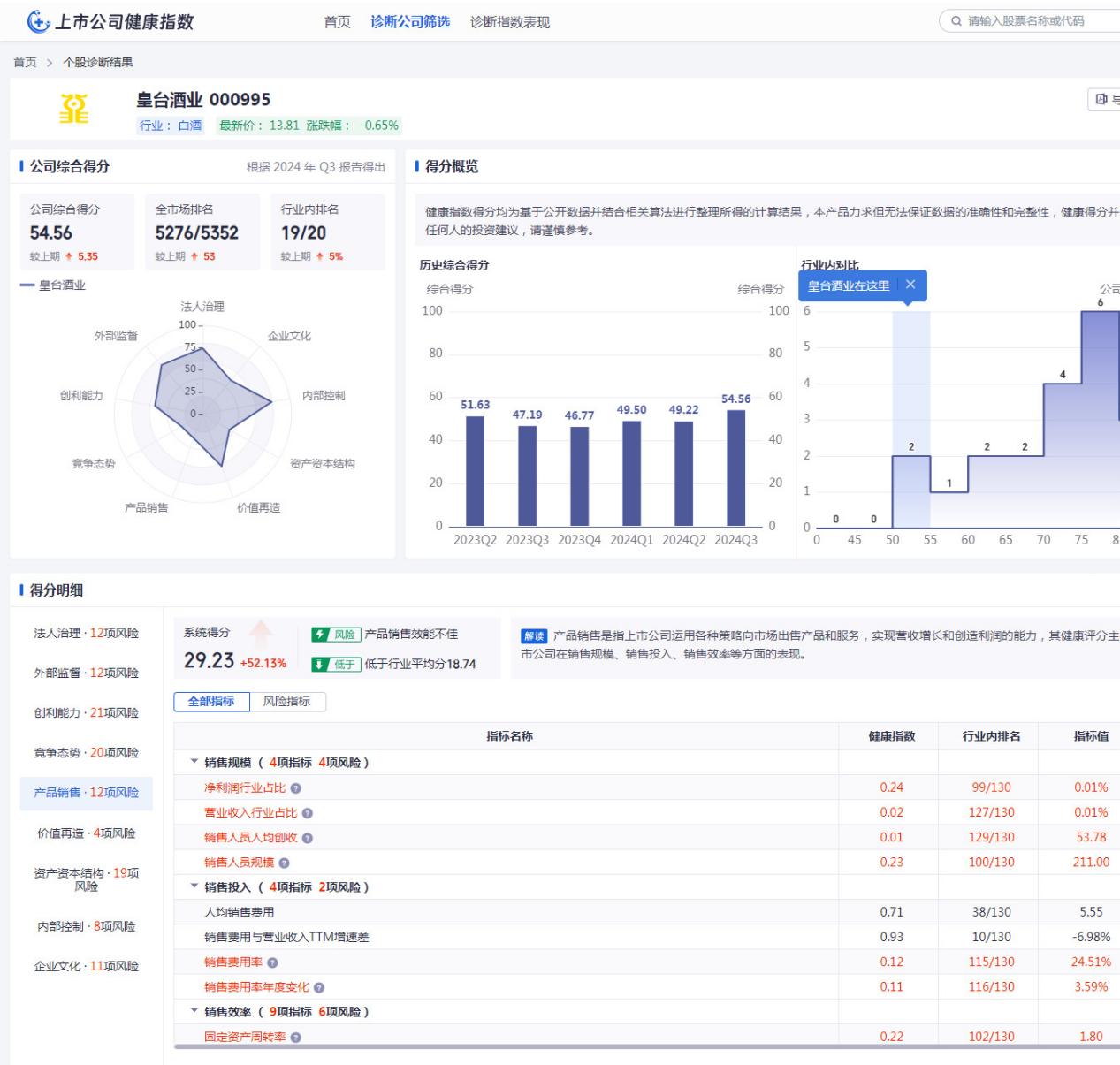The width and height of the screenshot is (1120, 1065).
Task: Select 创利能力 category in sidebar
Action: pyautogui.click(x=86, y=713)
